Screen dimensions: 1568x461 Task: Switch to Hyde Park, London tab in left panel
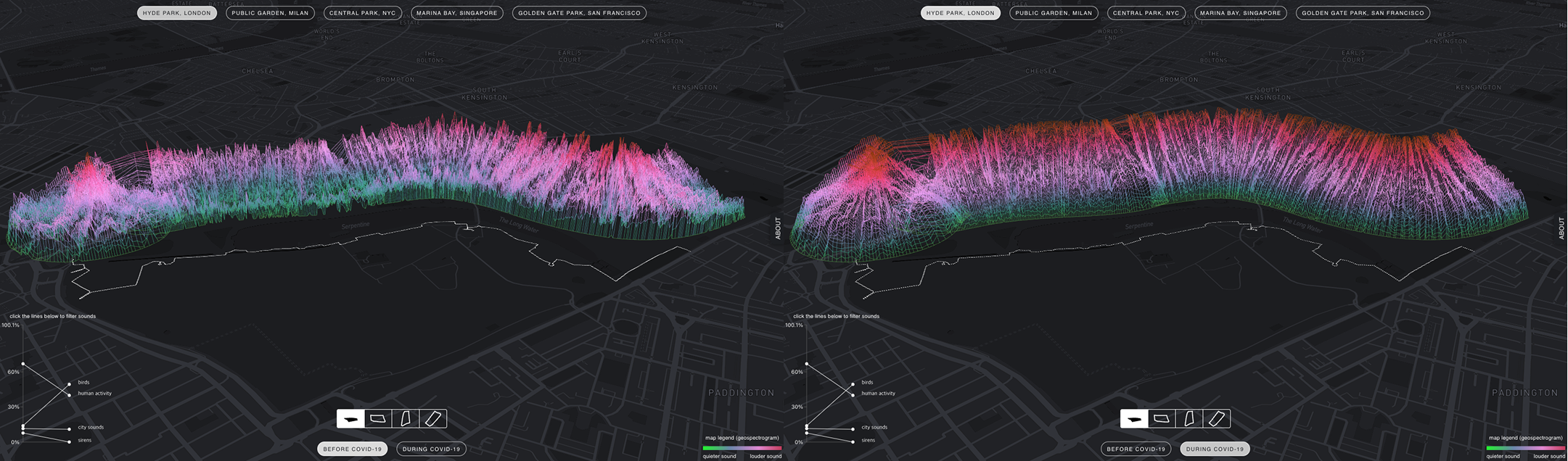click(177, 13)
